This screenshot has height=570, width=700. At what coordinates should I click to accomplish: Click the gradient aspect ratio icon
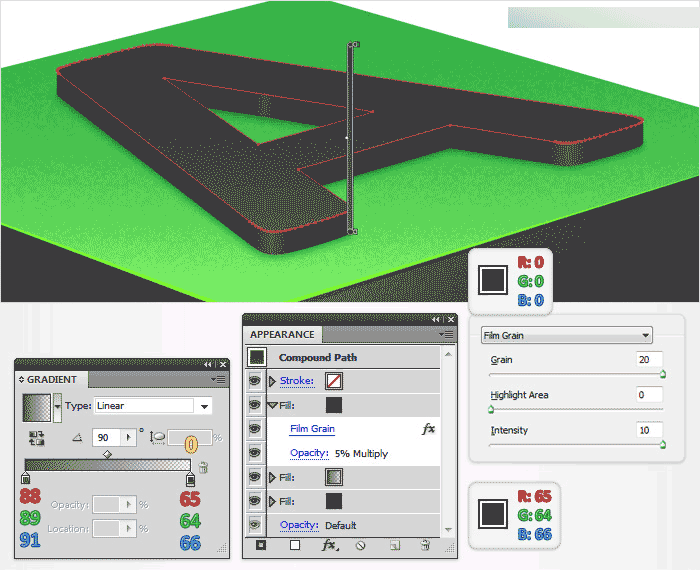click(x=158, y=437)
